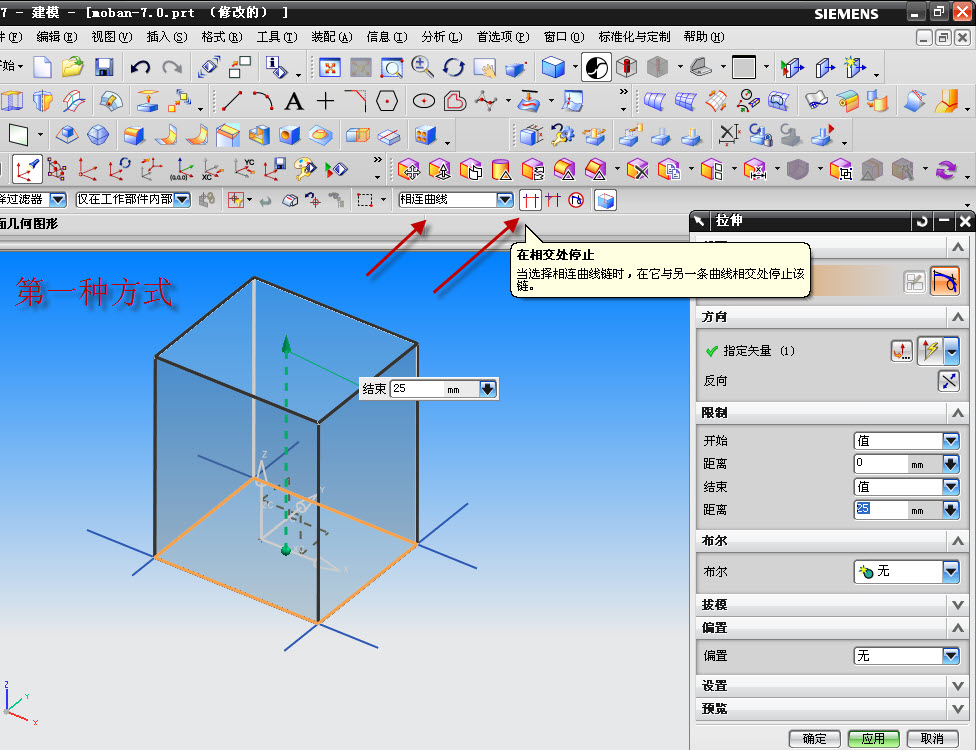
Task: Open the 插入(S) menu
Action: tap(167, 37)
